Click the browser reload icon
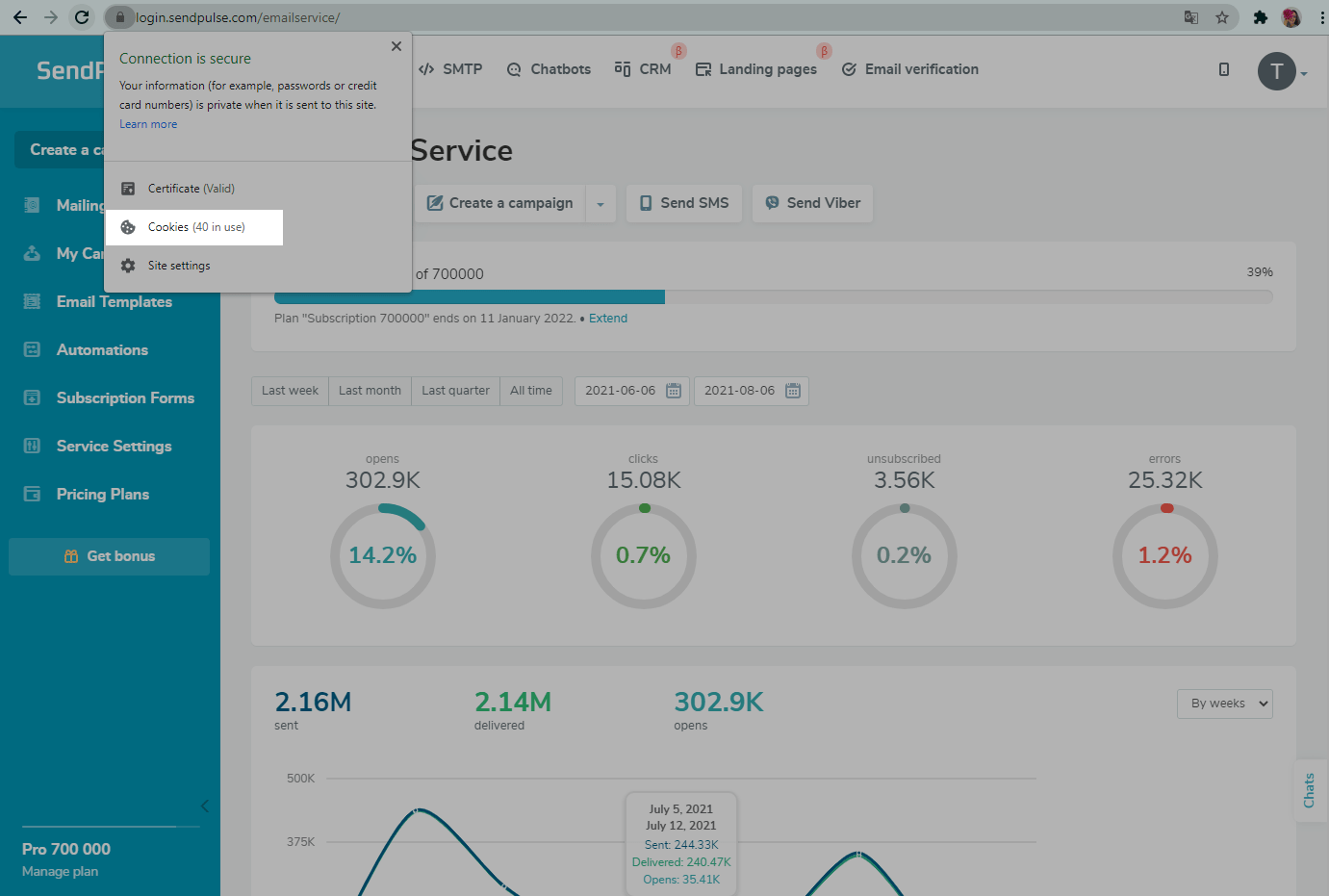The width and height of the screenshot is (1329, 896). [82, 17]
